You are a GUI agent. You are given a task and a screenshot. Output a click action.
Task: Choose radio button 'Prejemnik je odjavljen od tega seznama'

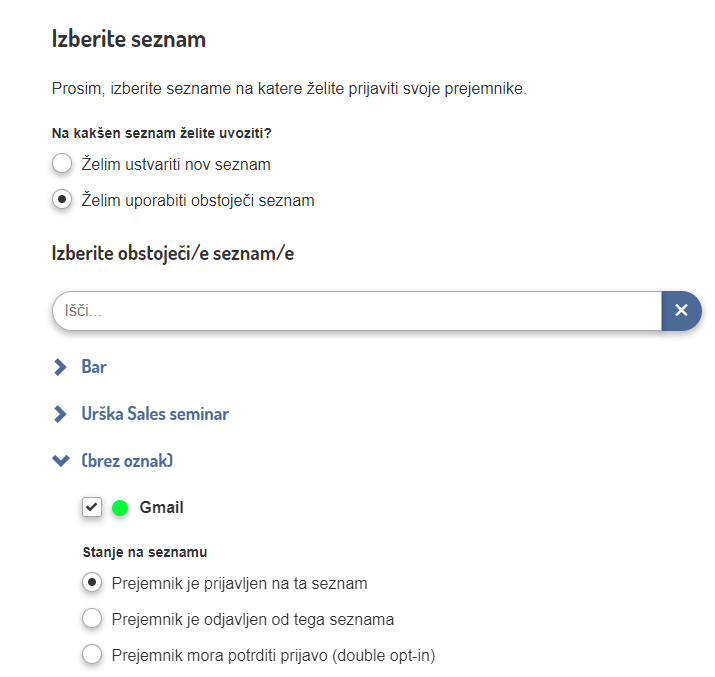[92, 619]
